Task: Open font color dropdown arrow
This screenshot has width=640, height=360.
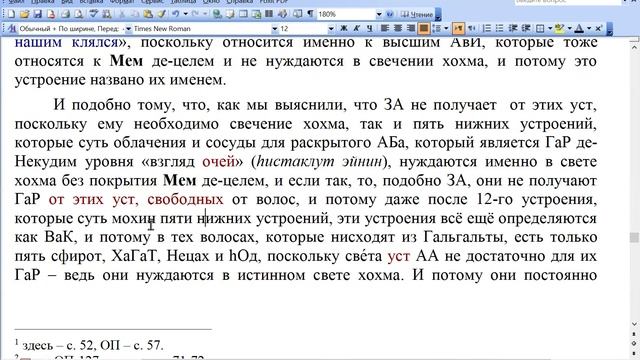Action: [x=589, y=28]
